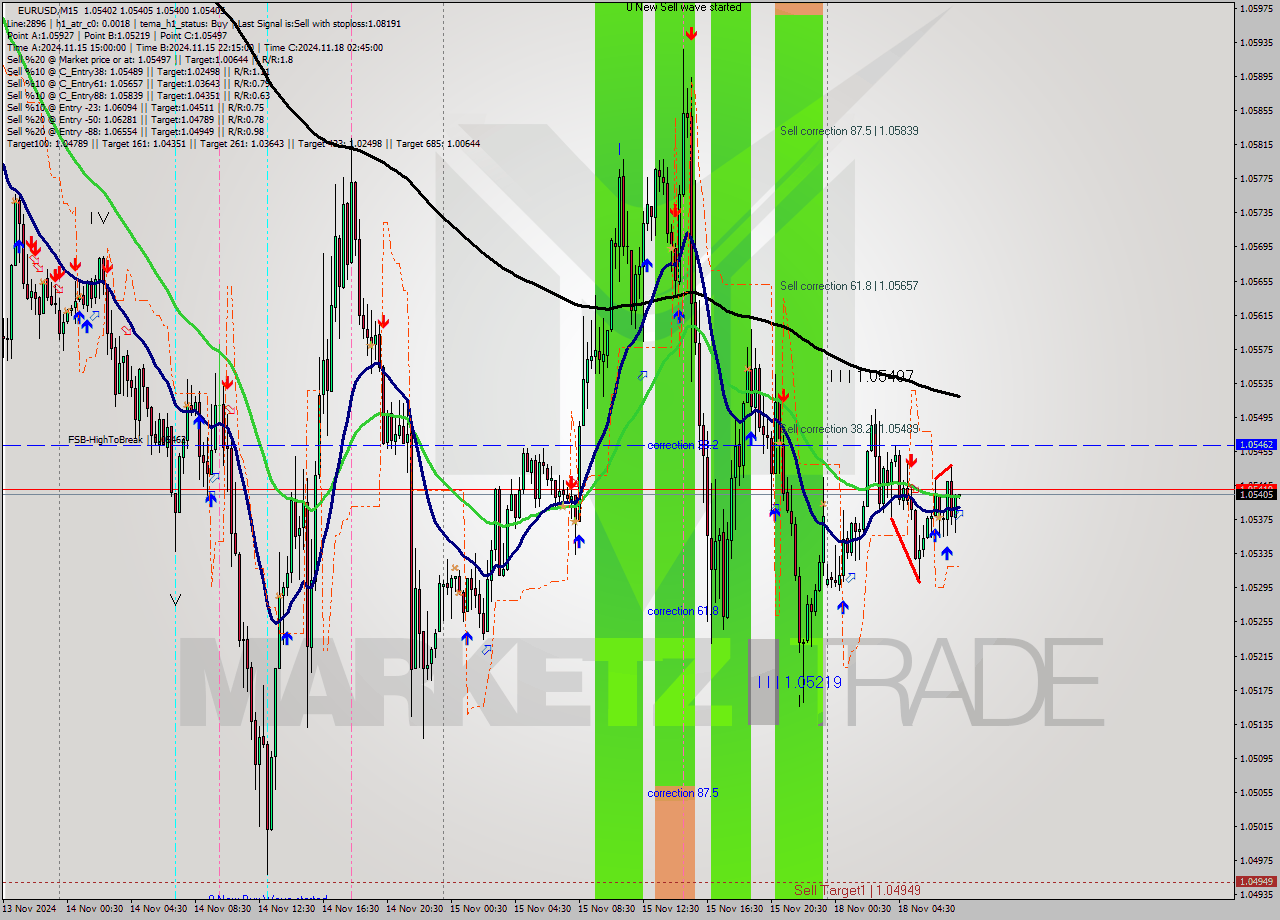
Task: Click the 'Target100: 1.04789' targets line
Action: tap(243, 143)
